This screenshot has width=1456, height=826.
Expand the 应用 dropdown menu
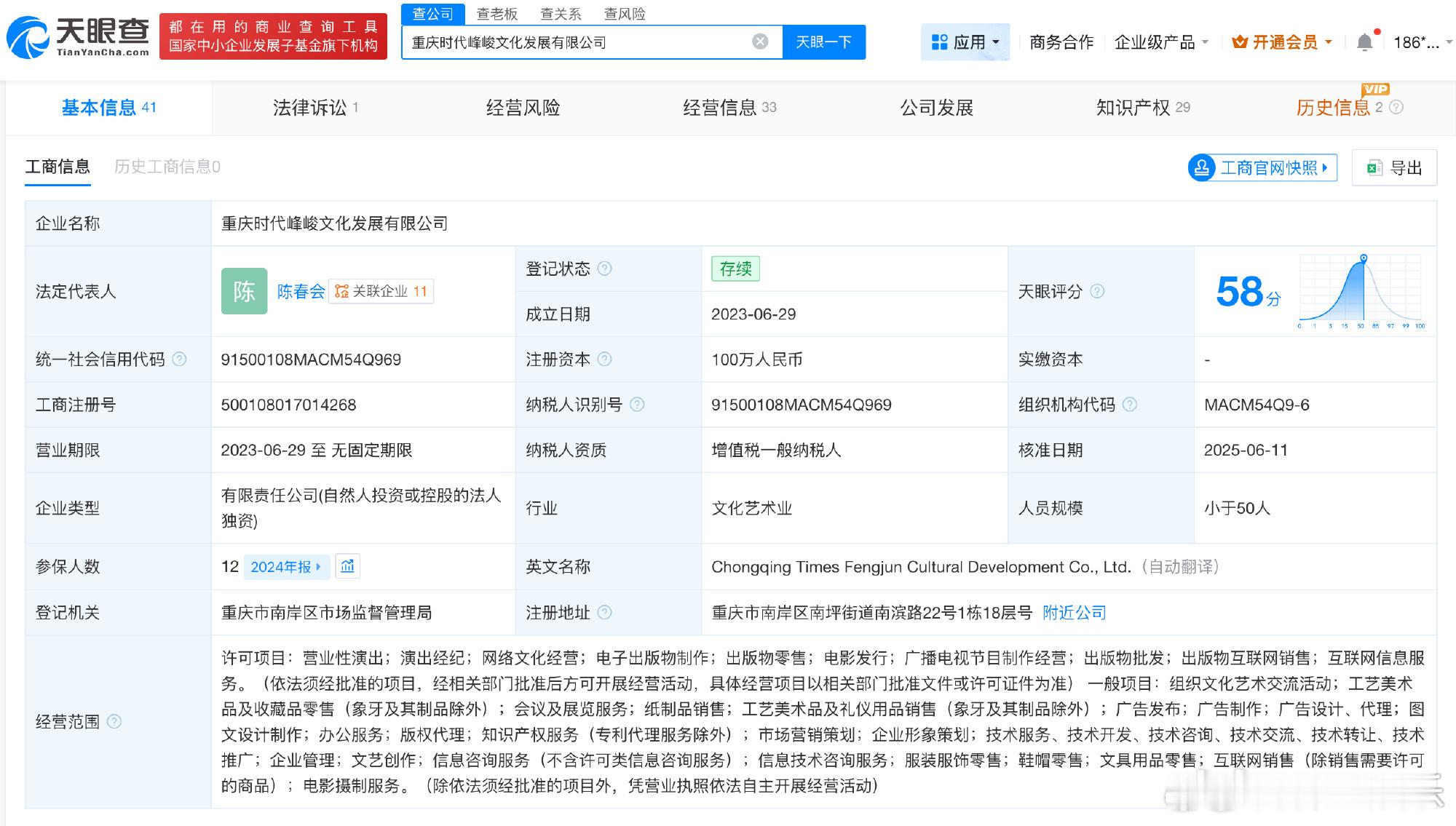[965, 42]
